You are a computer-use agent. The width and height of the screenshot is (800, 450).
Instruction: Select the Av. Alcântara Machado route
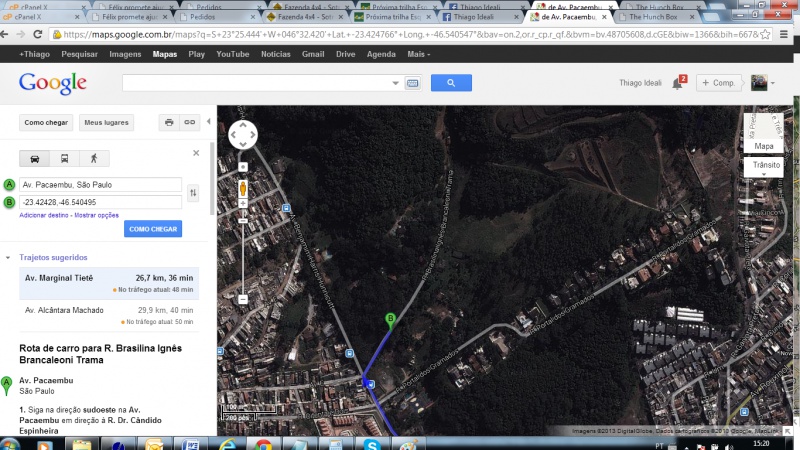coord(109,315)
